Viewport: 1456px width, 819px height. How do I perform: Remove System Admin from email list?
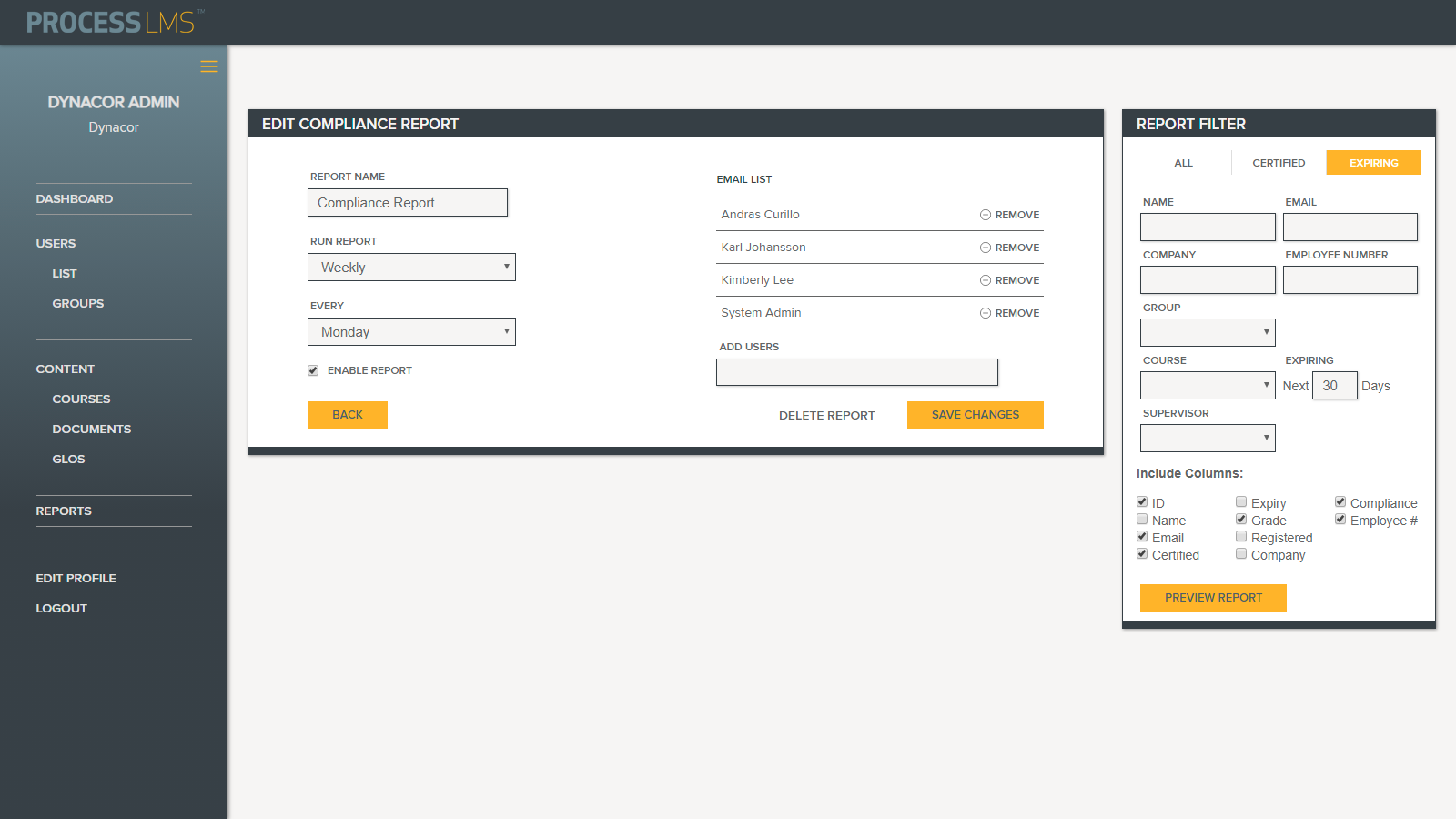coord(1009,313)
